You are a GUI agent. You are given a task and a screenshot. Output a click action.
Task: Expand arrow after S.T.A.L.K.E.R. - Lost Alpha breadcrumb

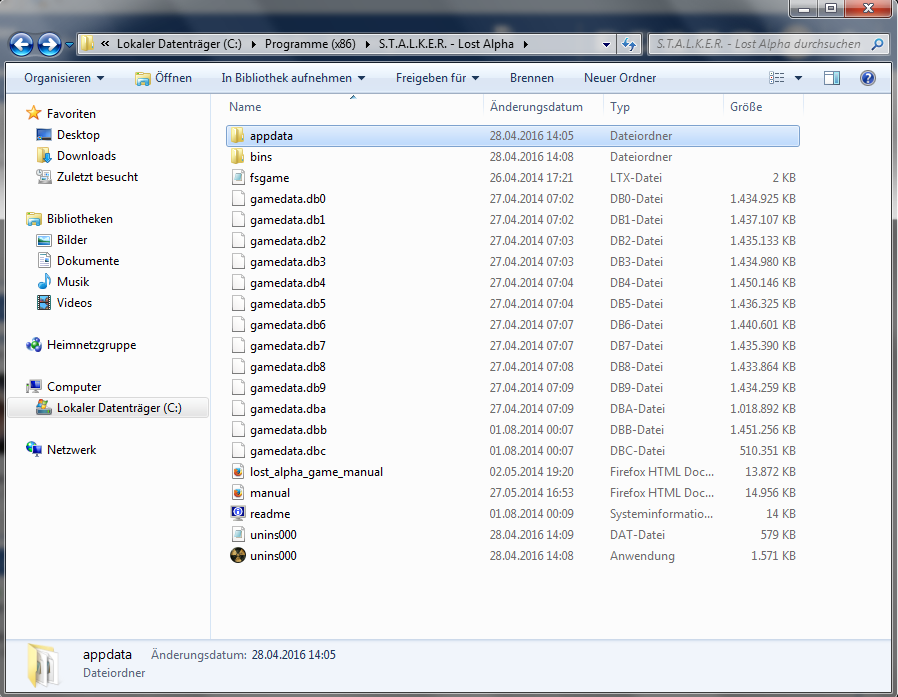click(525, 44)
